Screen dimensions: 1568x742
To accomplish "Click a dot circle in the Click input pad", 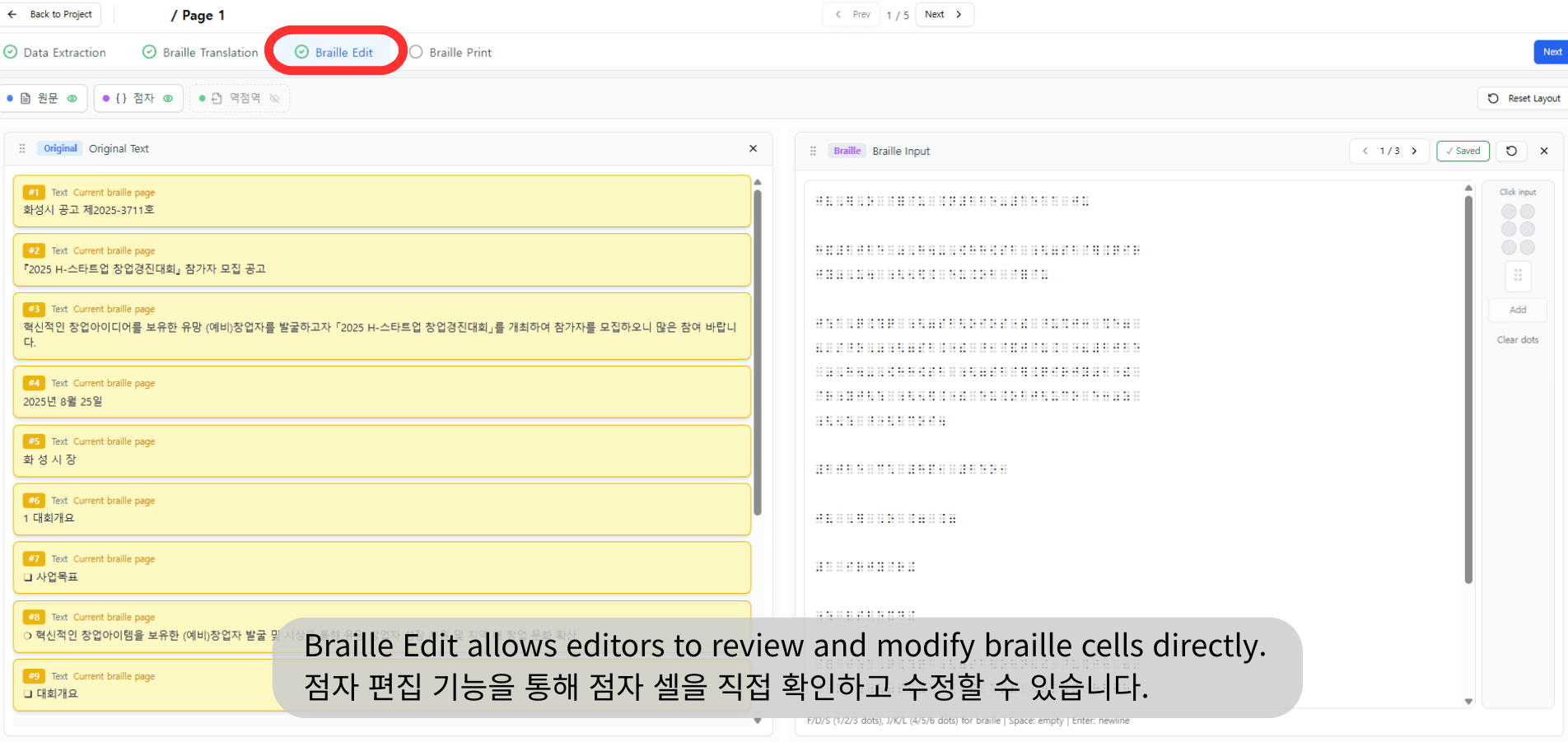I will (1509, 212).
